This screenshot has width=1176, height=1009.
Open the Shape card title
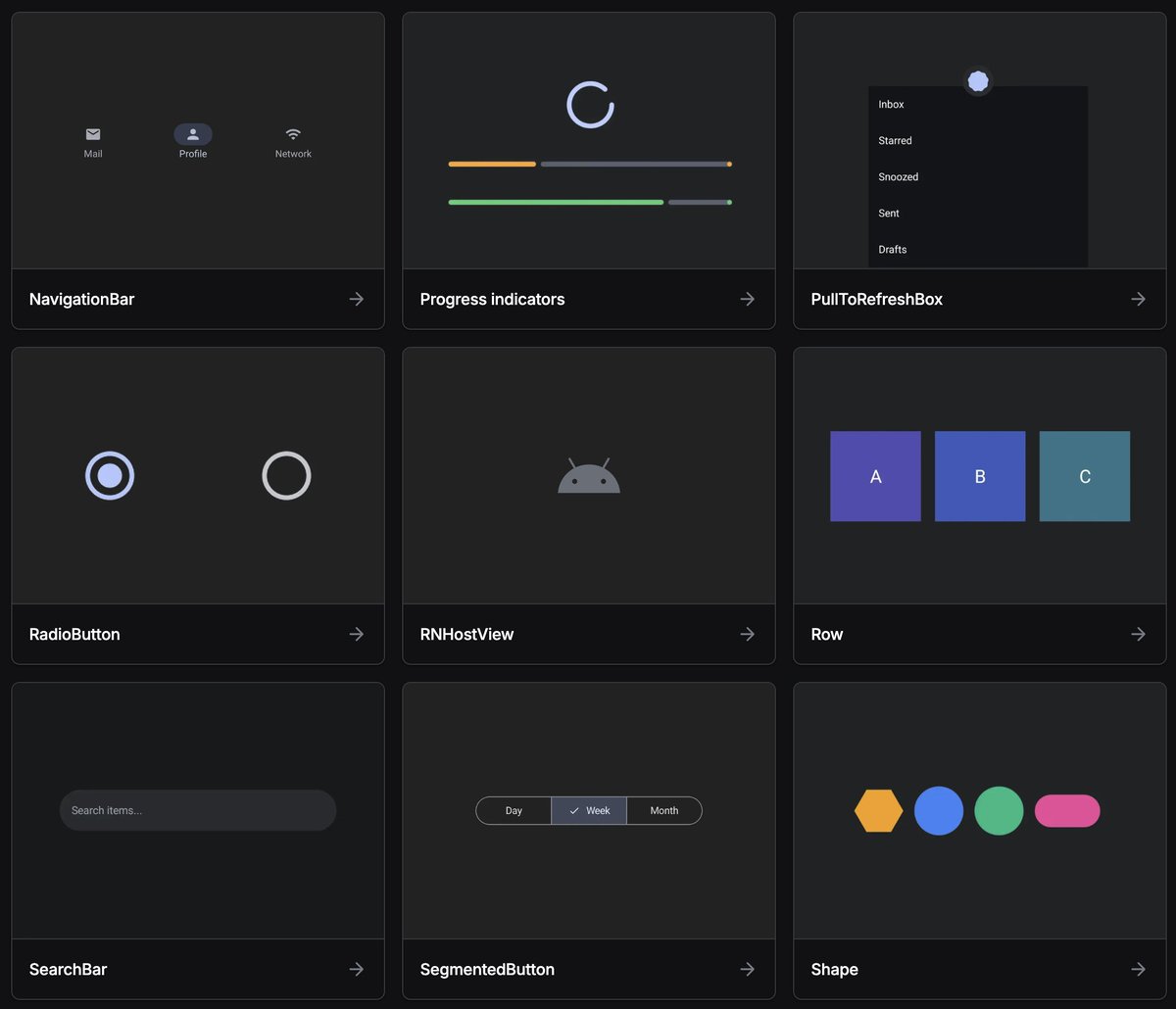834,969
